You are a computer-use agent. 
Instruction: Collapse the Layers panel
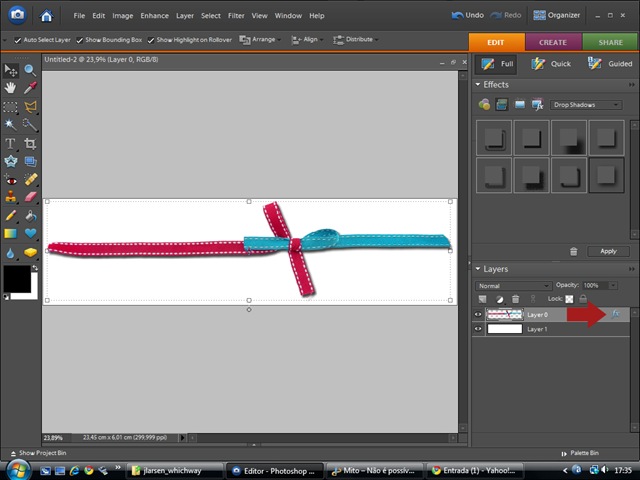click(x=478, y=269)
